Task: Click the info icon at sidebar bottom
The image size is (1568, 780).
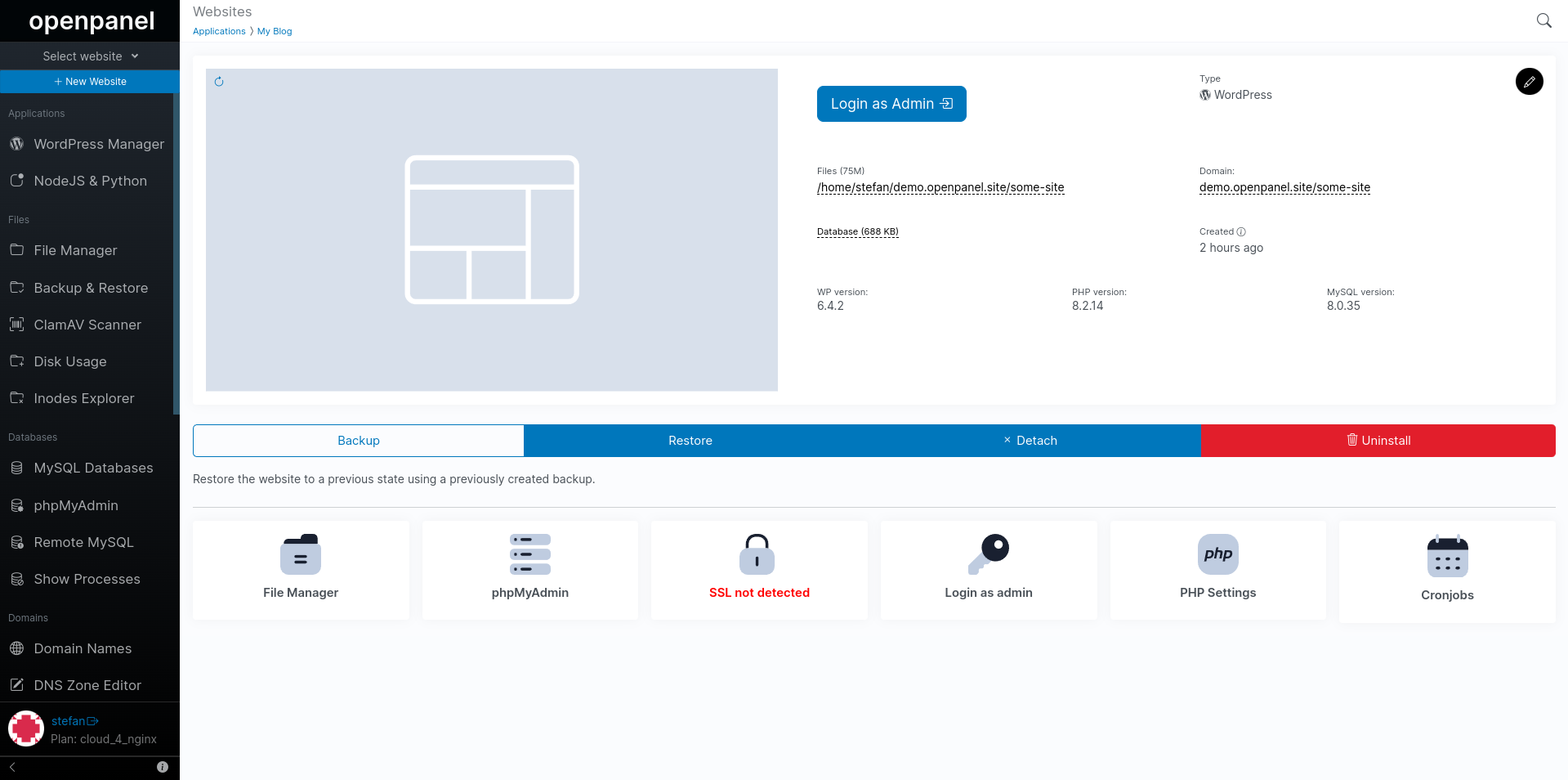Action: click(163, 767)
